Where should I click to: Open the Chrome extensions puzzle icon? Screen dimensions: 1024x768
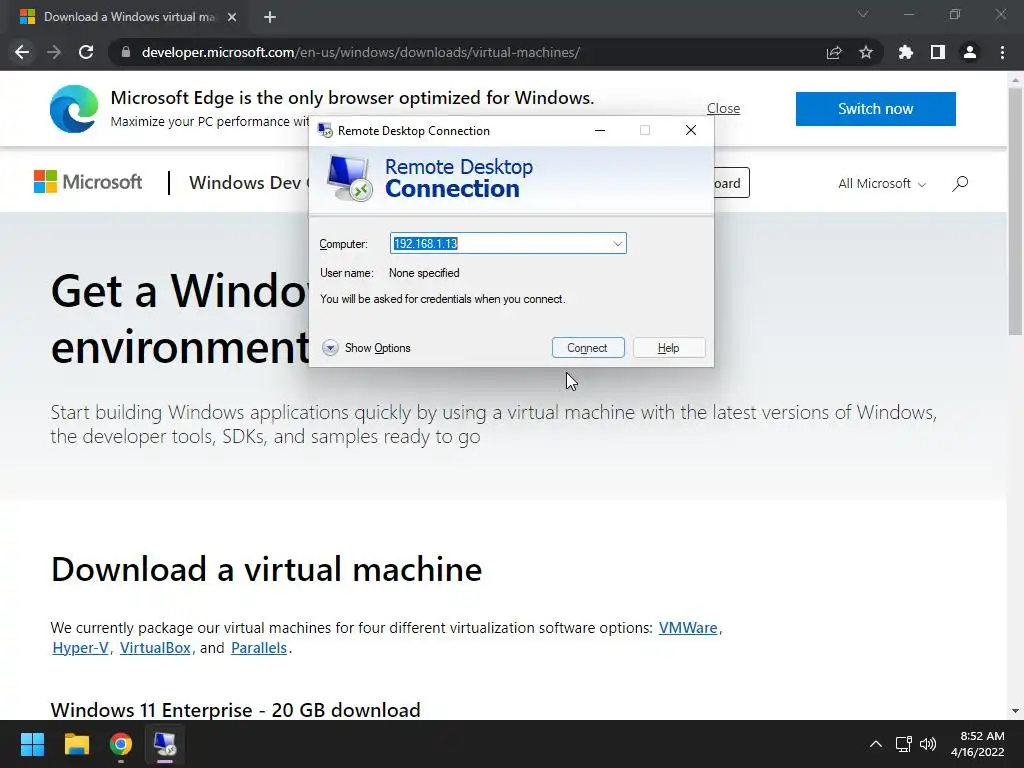[x=906, y=52]
